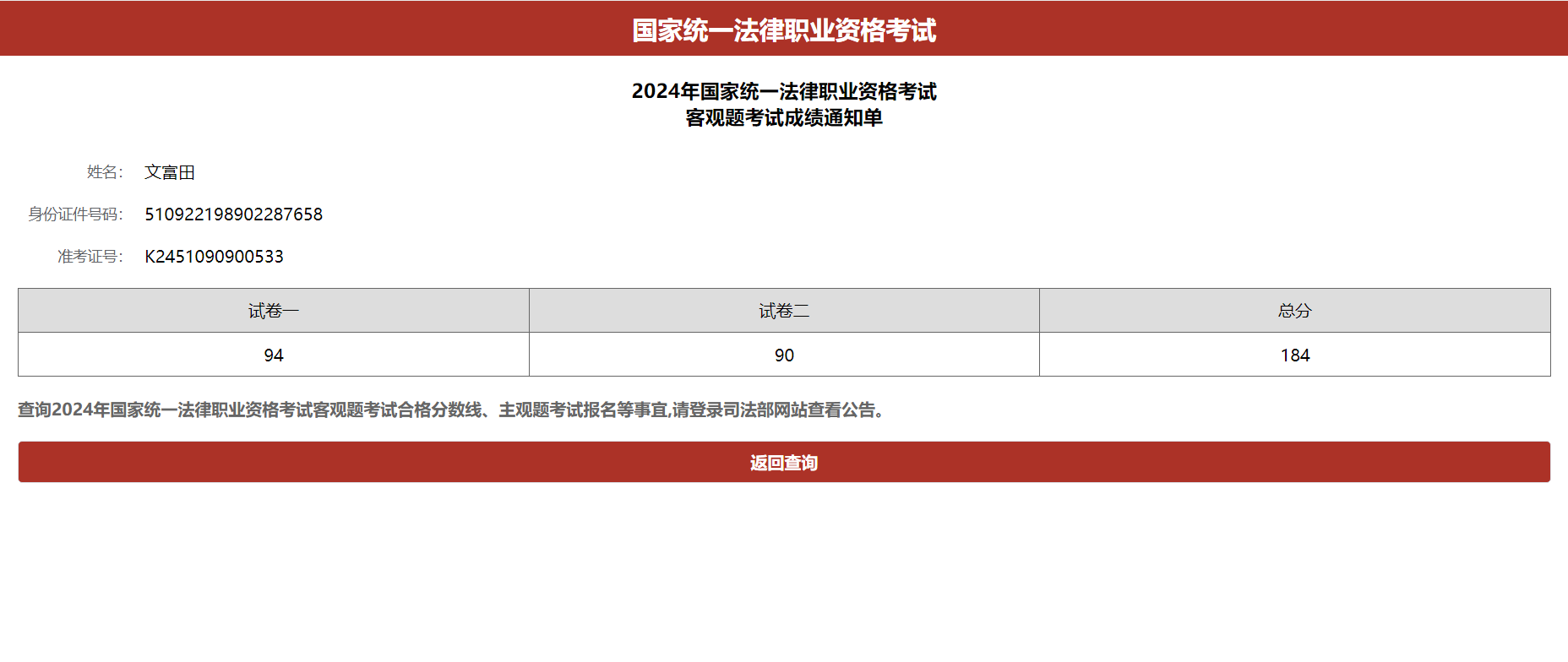Click the 准考证号 field label
Image resolution: width=1568 pixels, height=662 pixels.
(x=90, y=257)
